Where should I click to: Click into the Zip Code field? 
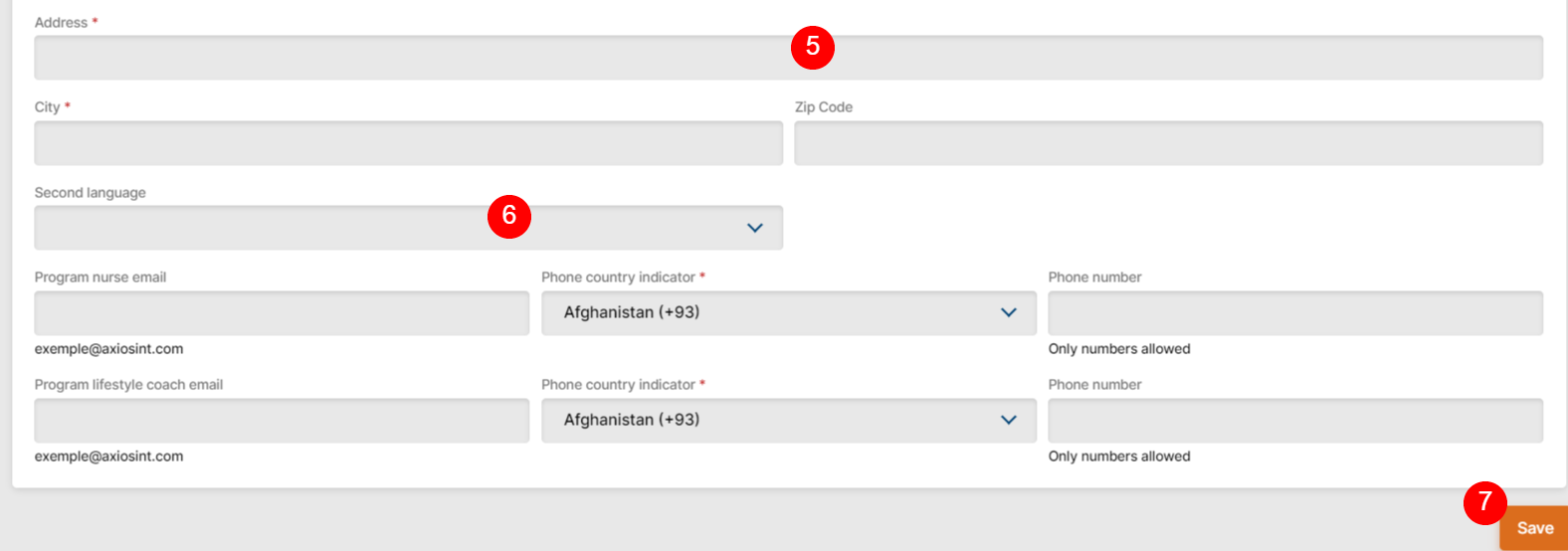pos(1168,143)
